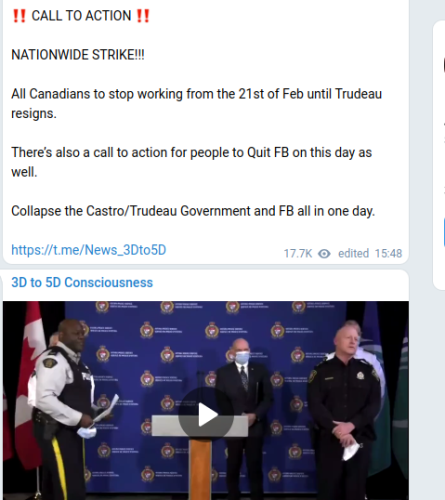Click the paragraph about Canadians stopping work

(196, 104)
